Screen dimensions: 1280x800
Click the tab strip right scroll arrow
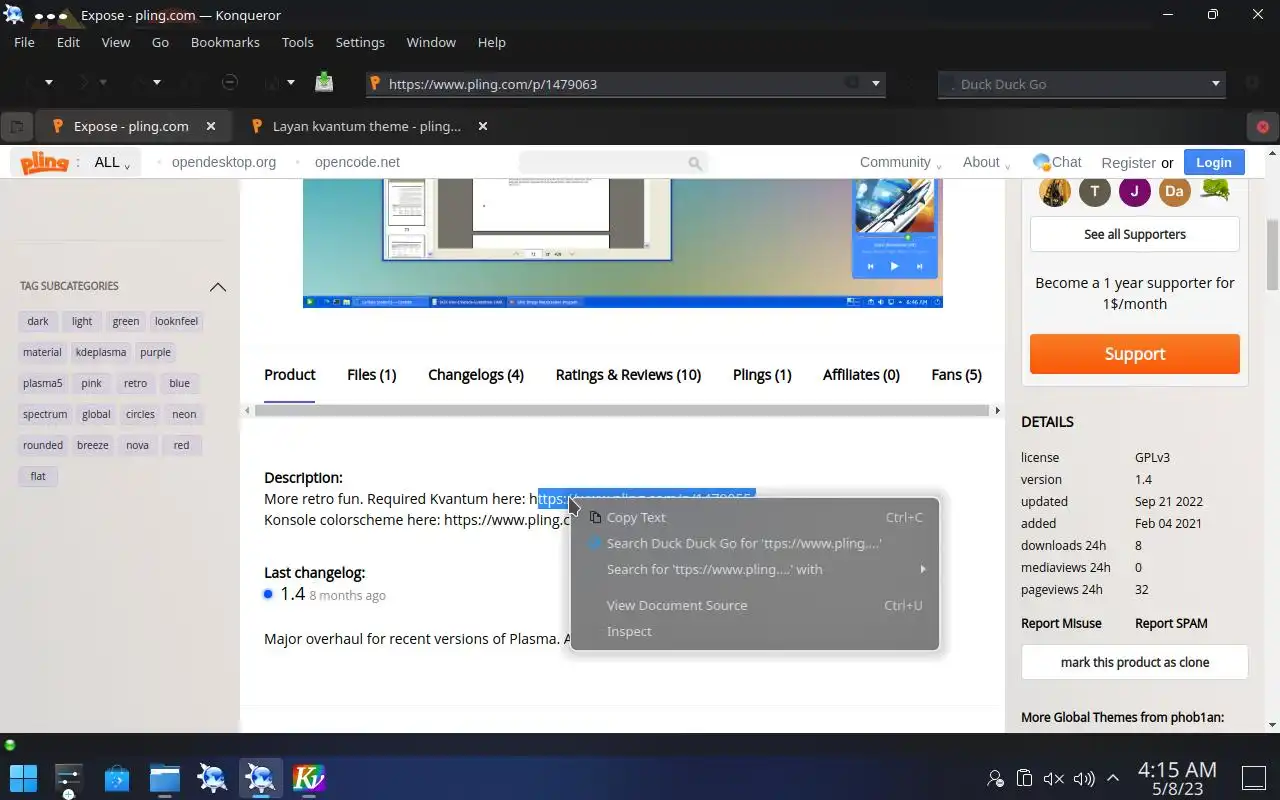tap(996, 410)
